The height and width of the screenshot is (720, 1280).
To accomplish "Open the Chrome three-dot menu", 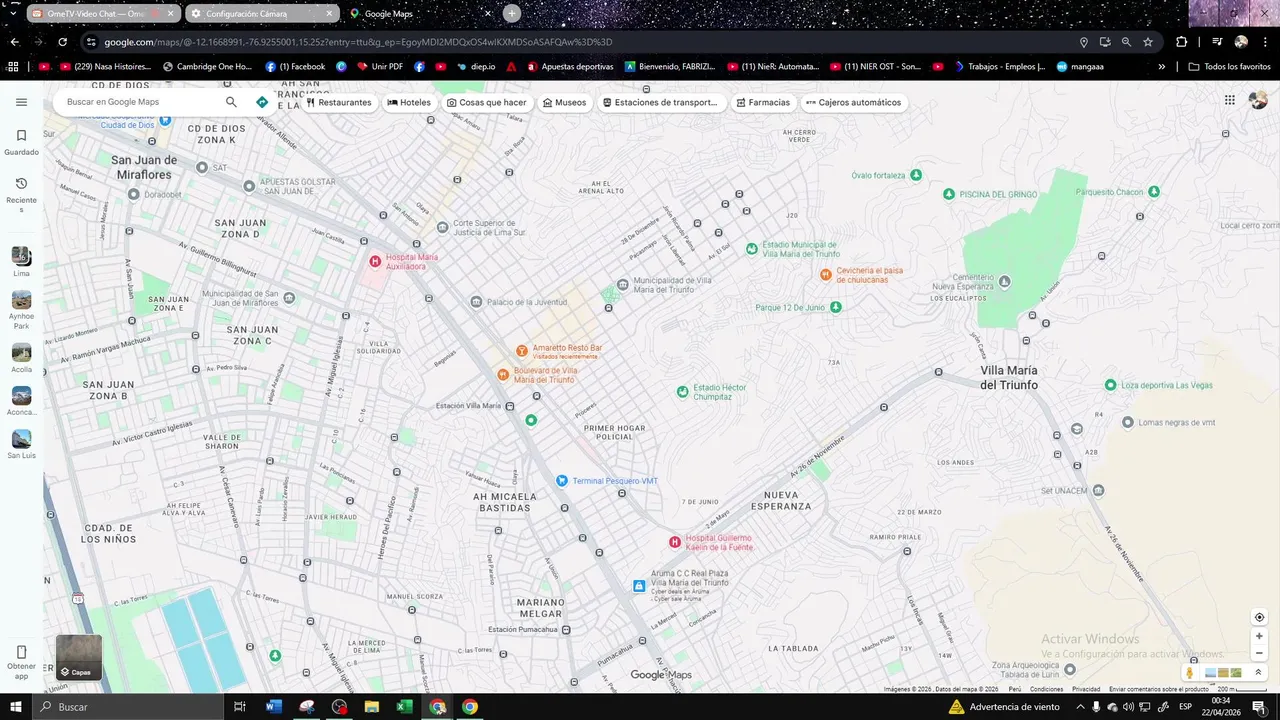I will pos(1265,42).
